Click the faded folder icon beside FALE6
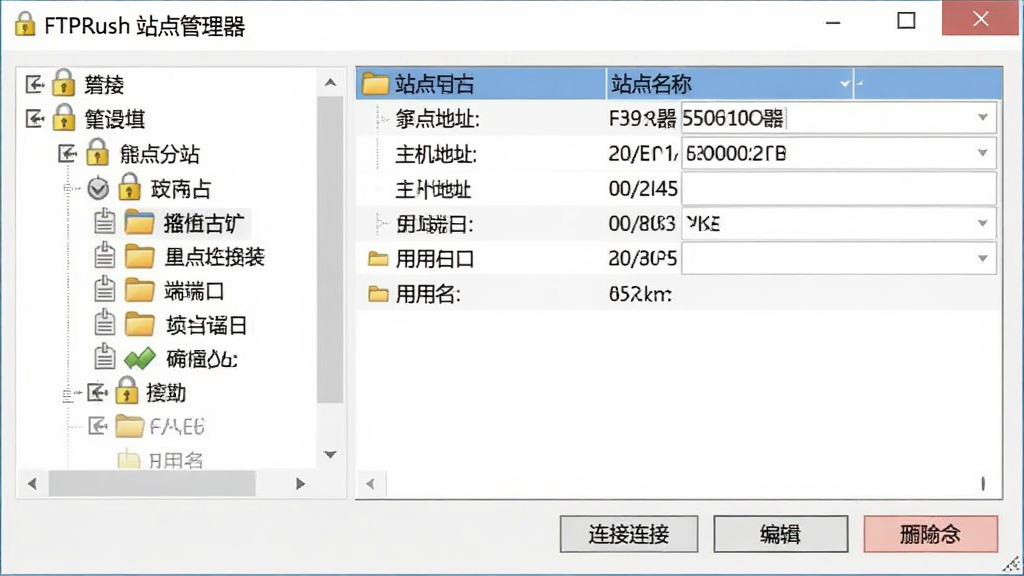Screen dimensions: 1024x576 [129, 426]
